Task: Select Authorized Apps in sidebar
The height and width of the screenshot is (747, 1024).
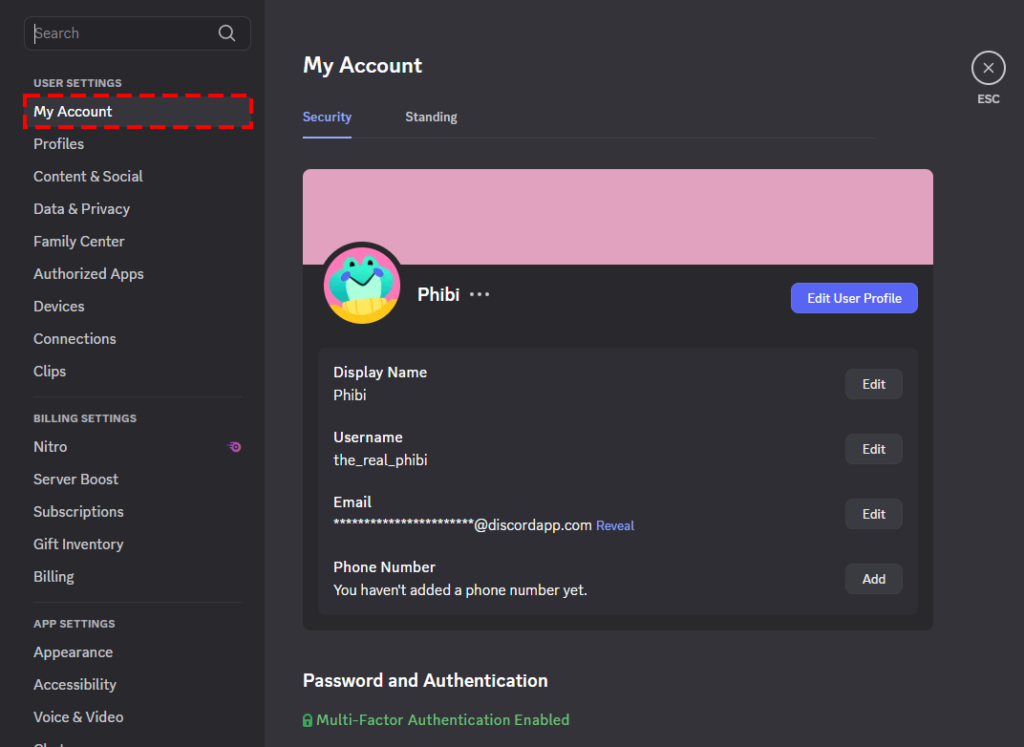Action: coord(89,274)
